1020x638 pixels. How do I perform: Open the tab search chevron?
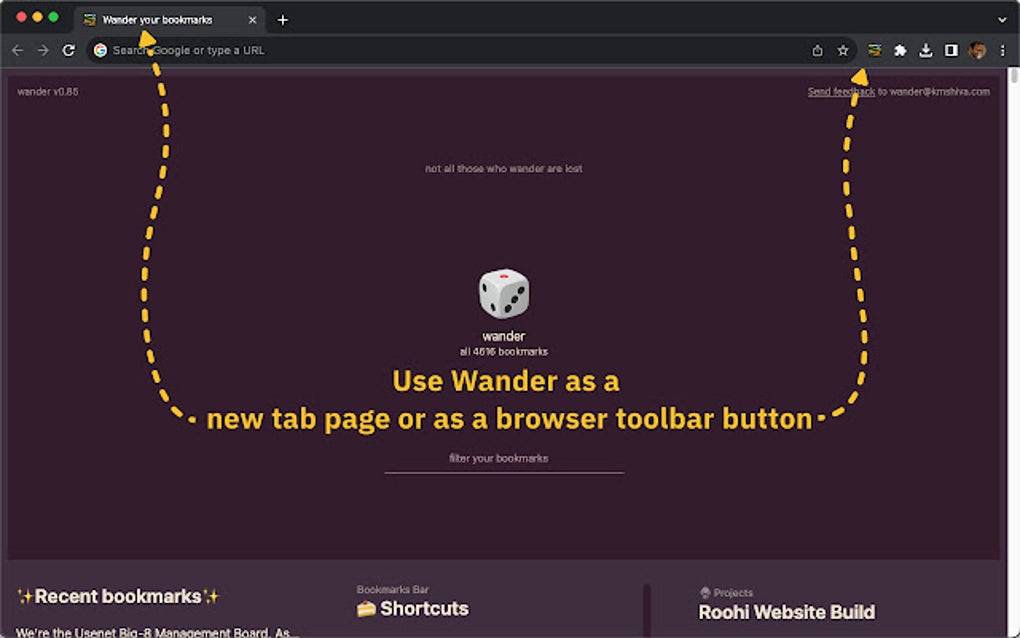point(1002,19)
